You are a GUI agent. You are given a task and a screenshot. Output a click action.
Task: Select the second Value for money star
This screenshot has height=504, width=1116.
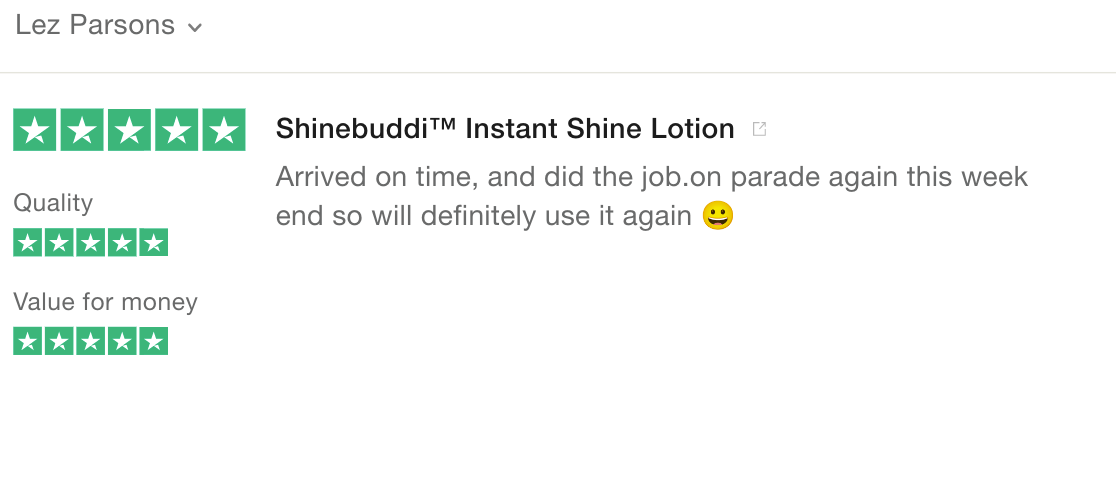tap(59, 342)
